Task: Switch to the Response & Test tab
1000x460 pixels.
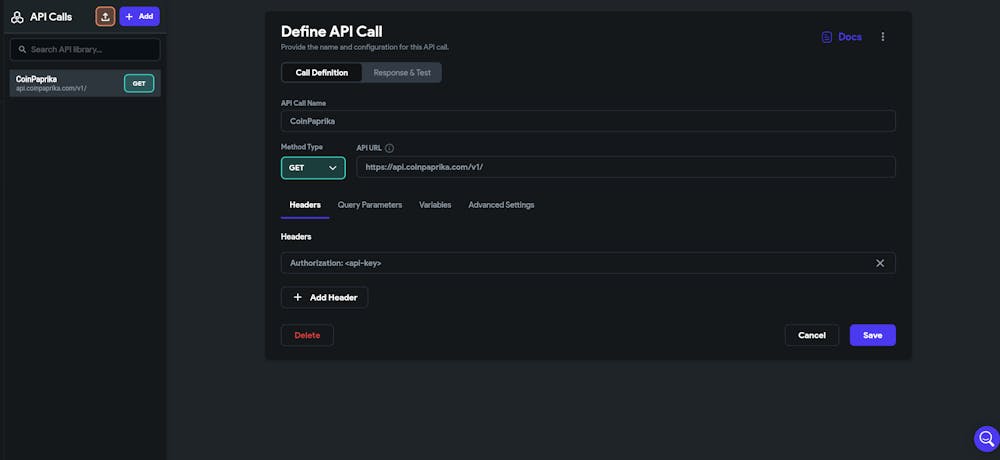Action: [402, 73]
